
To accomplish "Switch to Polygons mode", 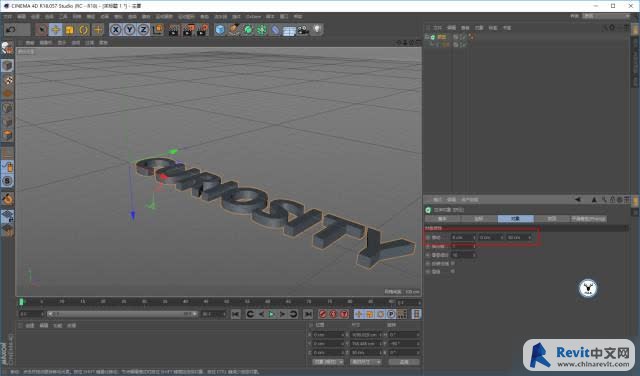I will pos(7,136).
